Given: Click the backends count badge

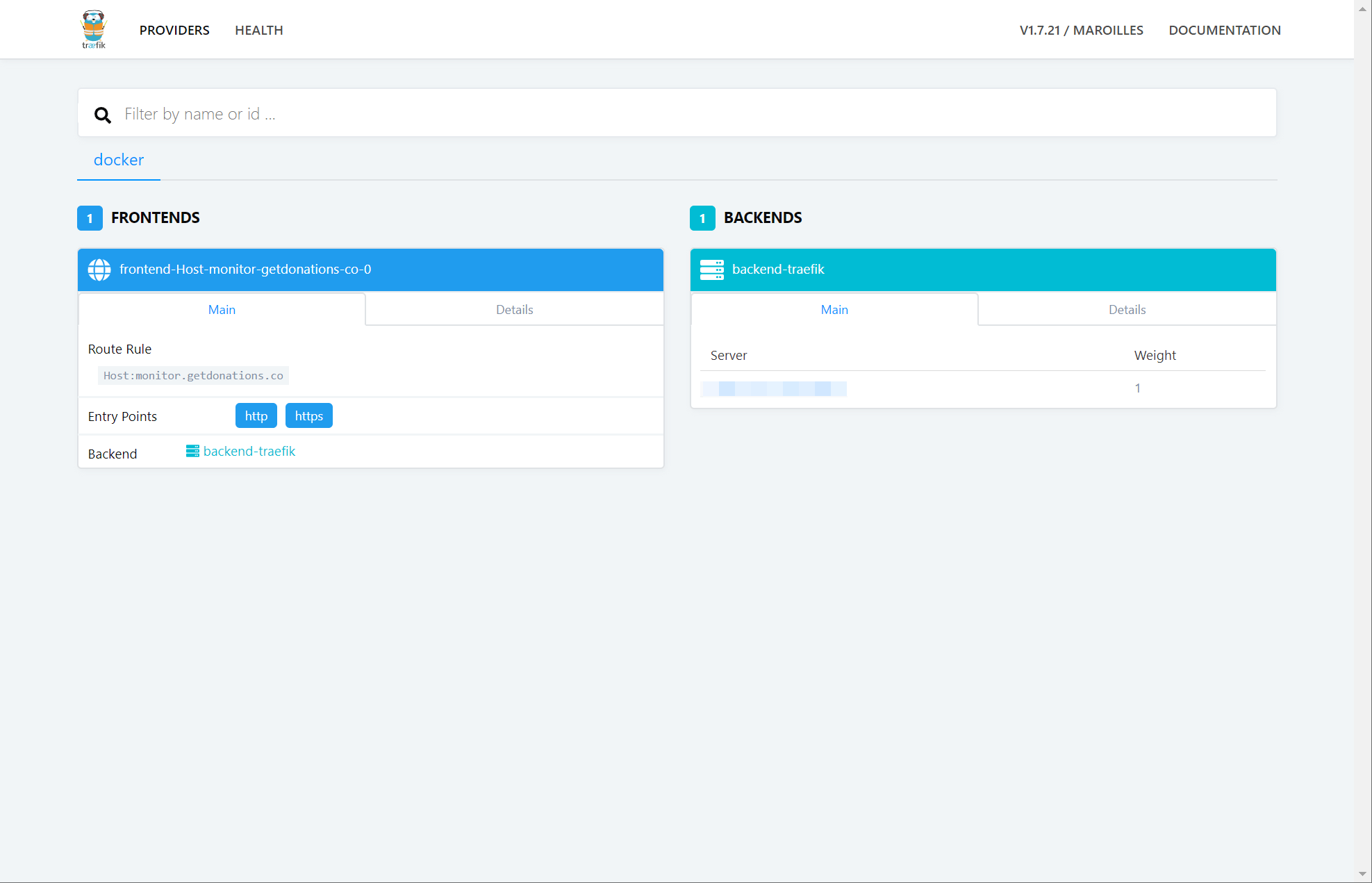Looking at the screenshot, I should click(x=702, y=218).
